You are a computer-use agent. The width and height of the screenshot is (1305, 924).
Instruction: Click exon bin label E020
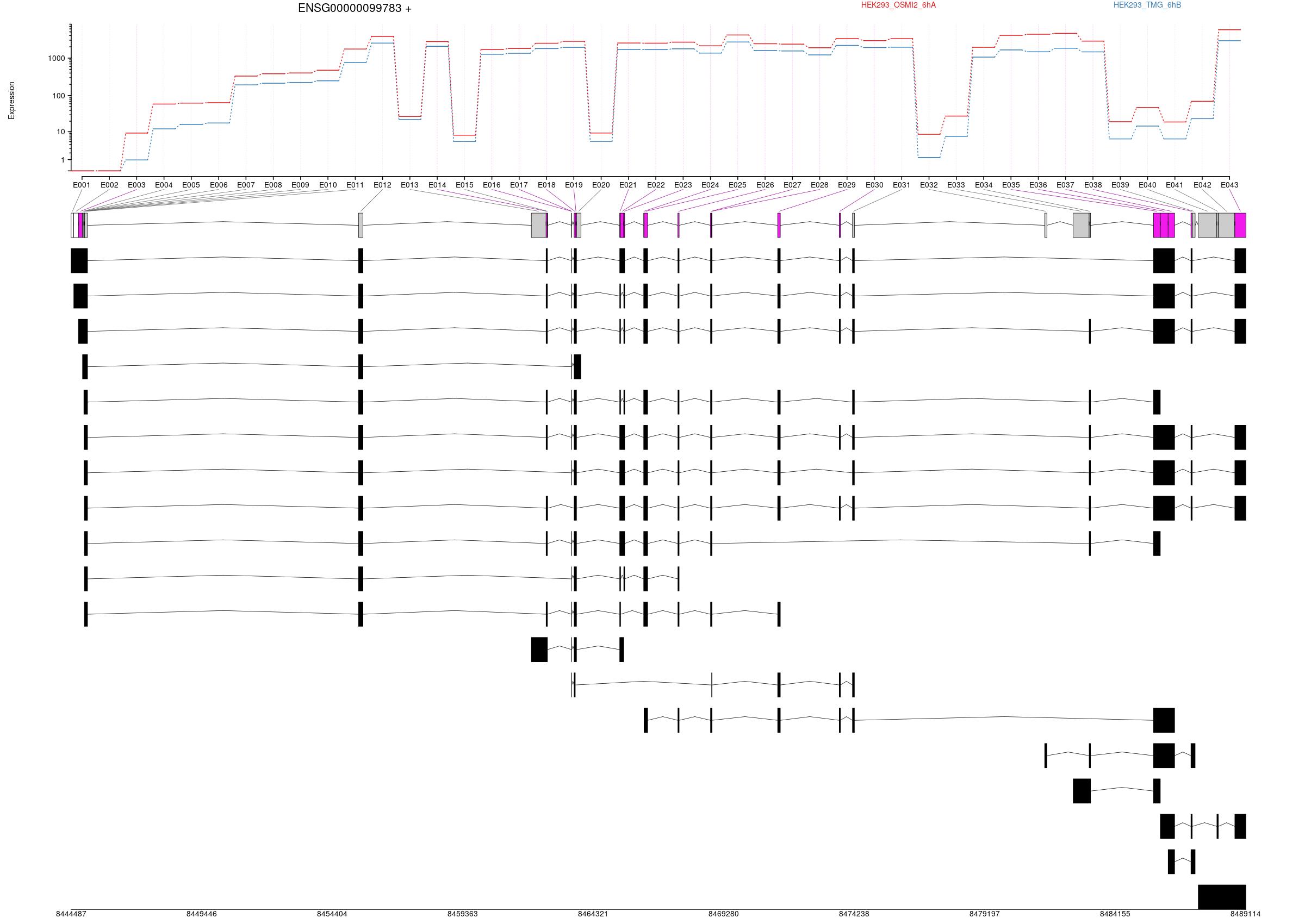[x=600, y=185]
